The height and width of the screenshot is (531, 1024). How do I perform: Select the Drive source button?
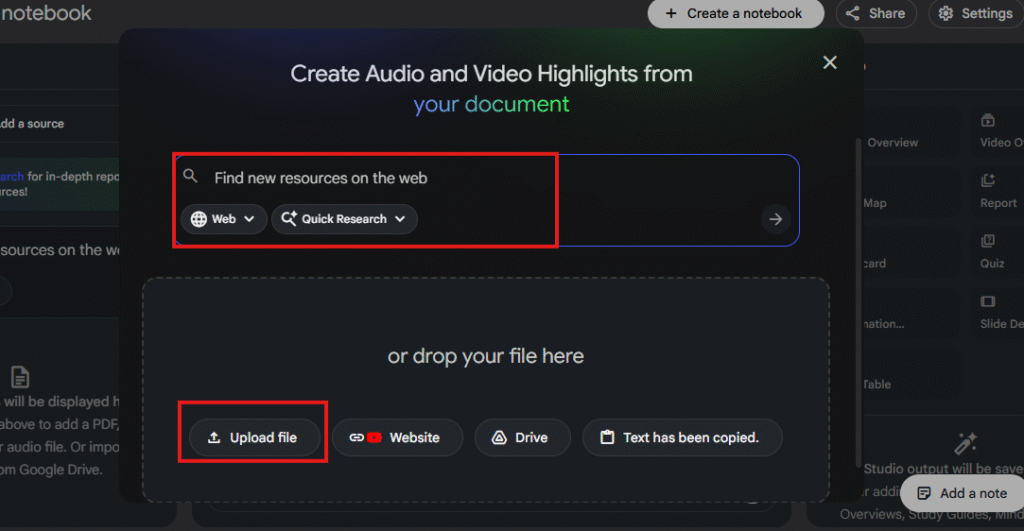[522, 438]
